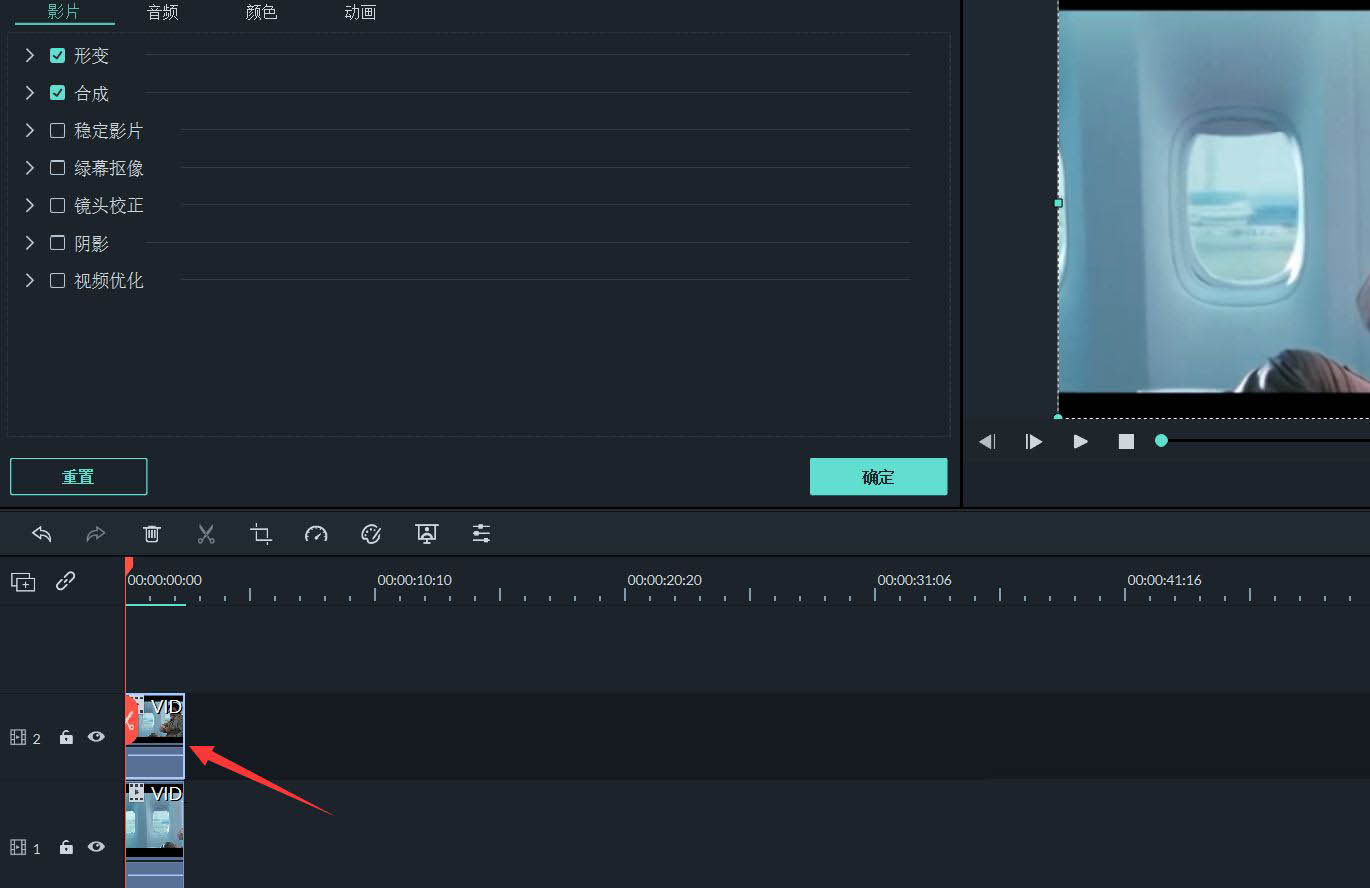Step back one frame in preview

point(987,442)
